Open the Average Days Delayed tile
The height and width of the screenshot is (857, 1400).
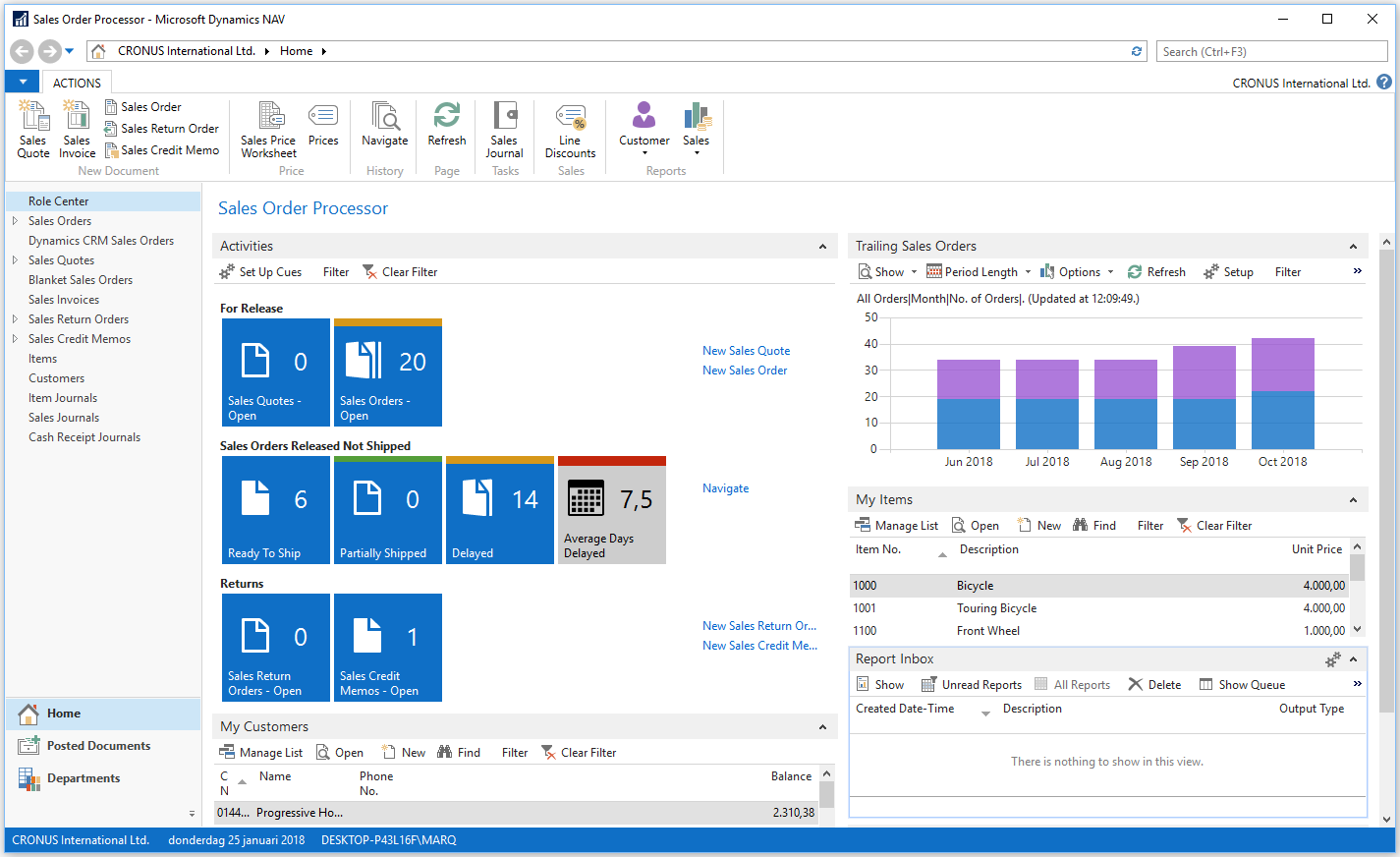612,510
